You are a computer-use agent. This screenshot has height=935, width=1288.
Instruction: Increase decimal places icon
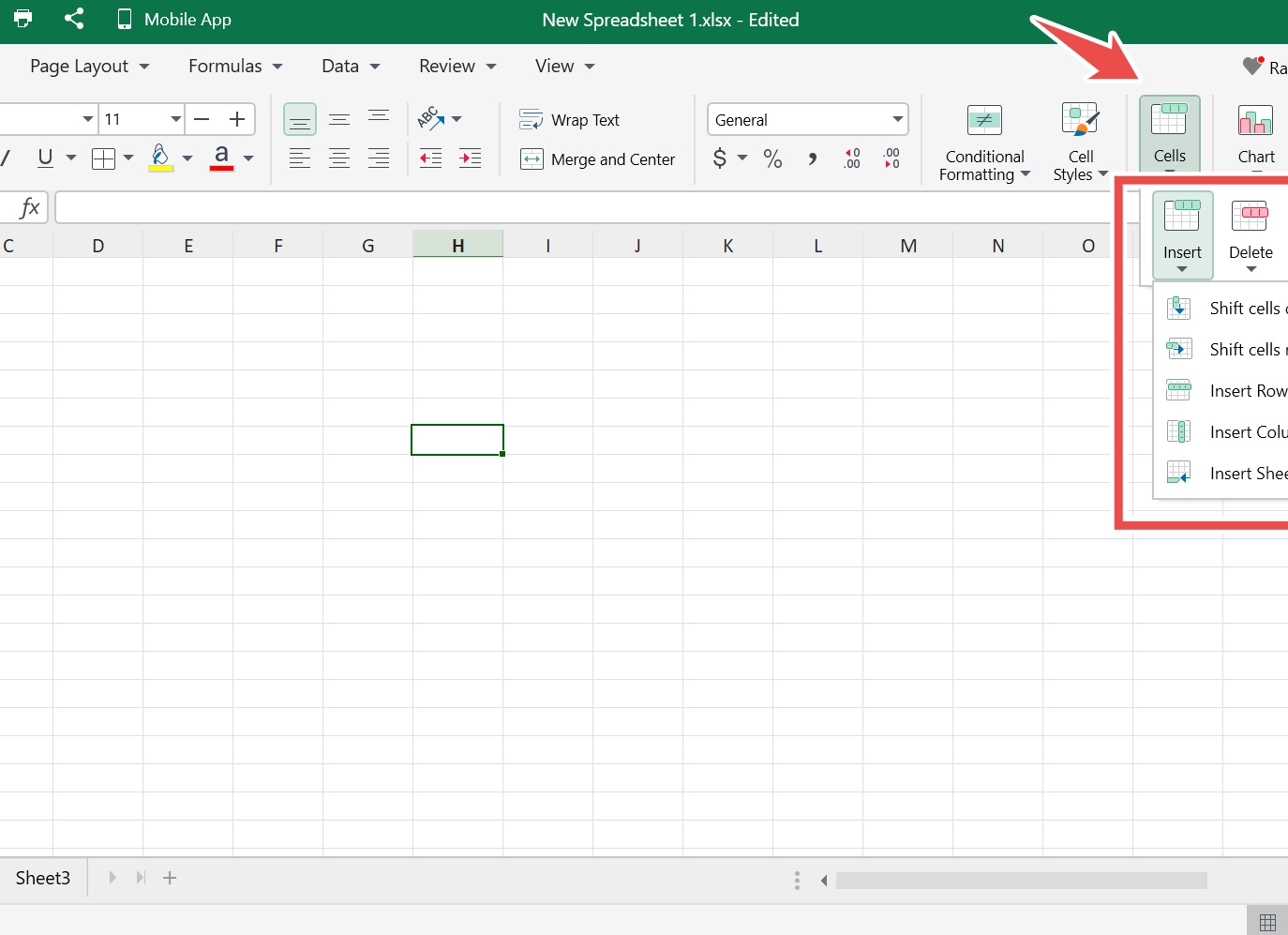(x=851, y=158)
